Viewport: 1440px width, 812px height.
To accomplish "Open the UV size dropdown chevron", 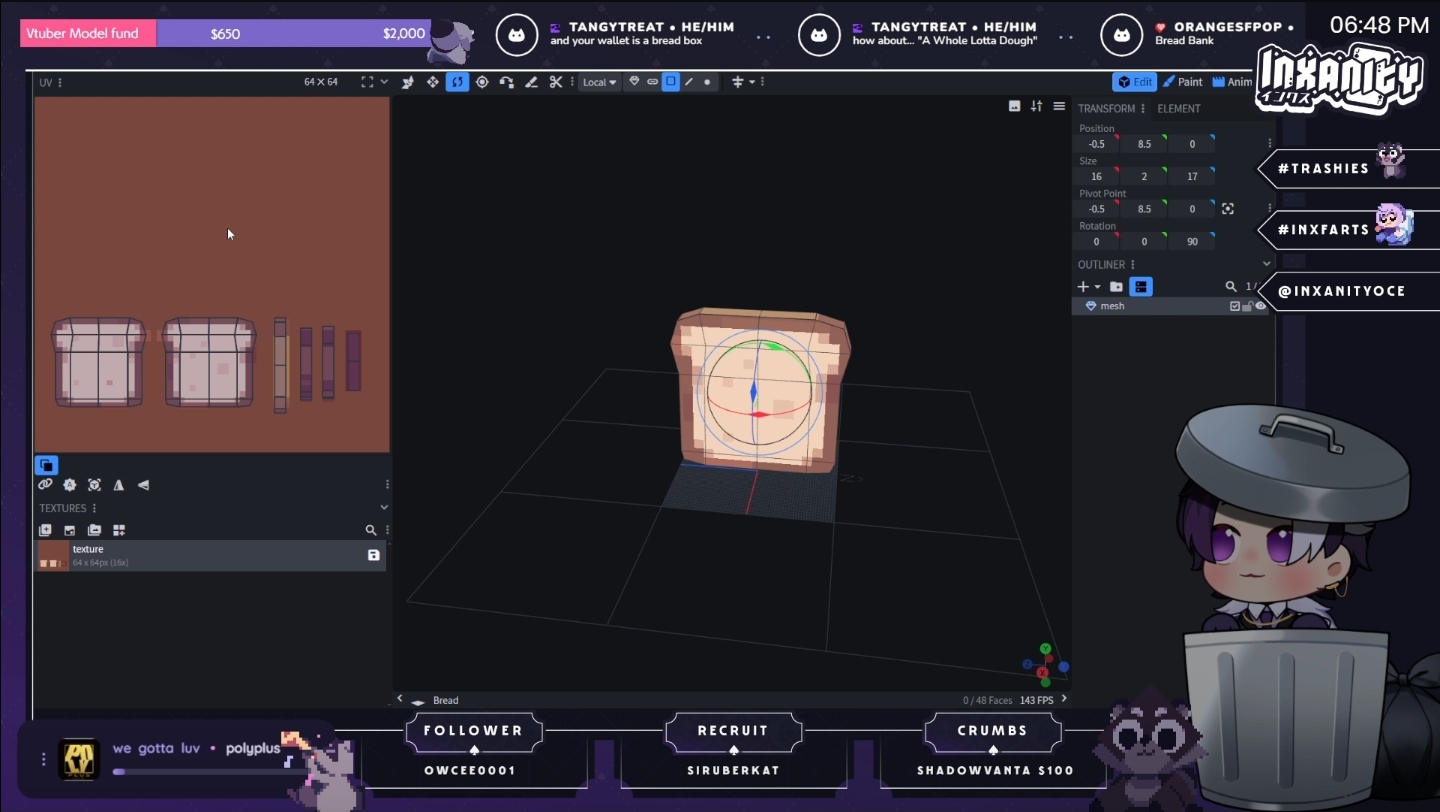I will click(x=384, y=82).
